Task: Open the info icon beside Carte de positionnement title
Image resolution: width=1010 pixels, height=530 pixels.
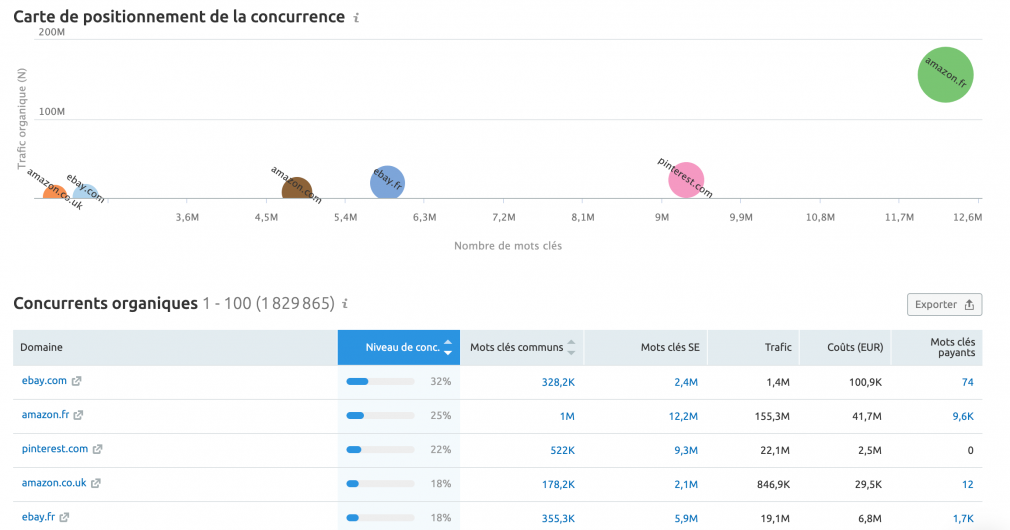Action: [x=356, y=18]
